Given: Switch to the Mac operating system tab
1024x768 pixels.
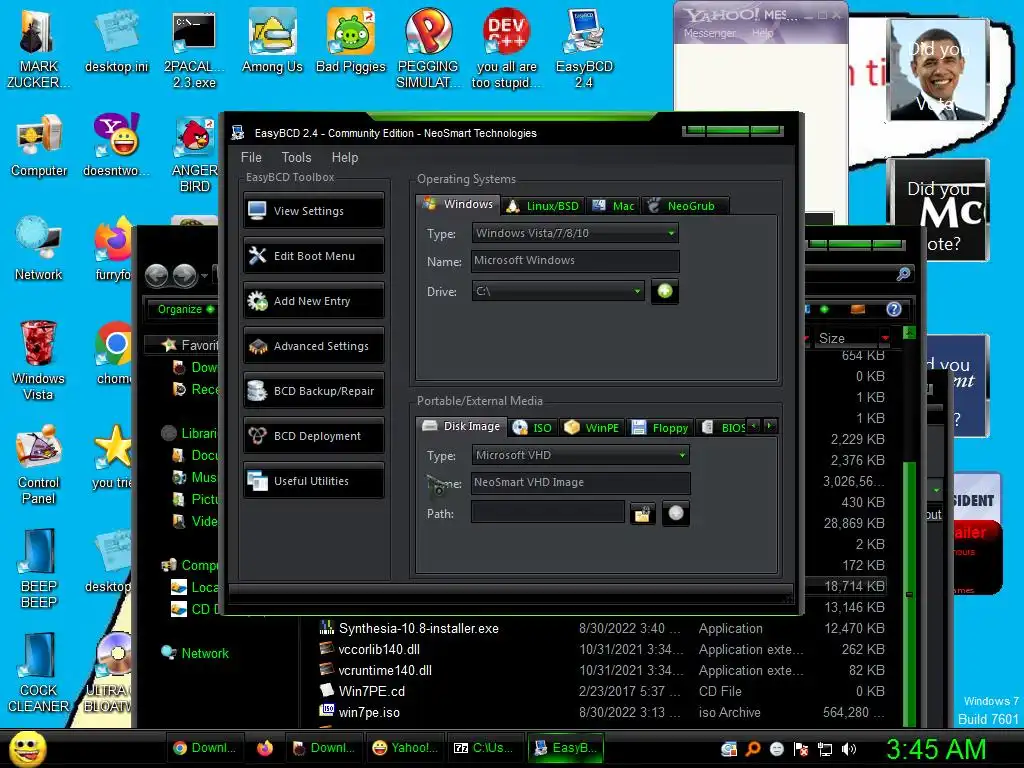Looking at the screenshot, I should pos(613,206).
